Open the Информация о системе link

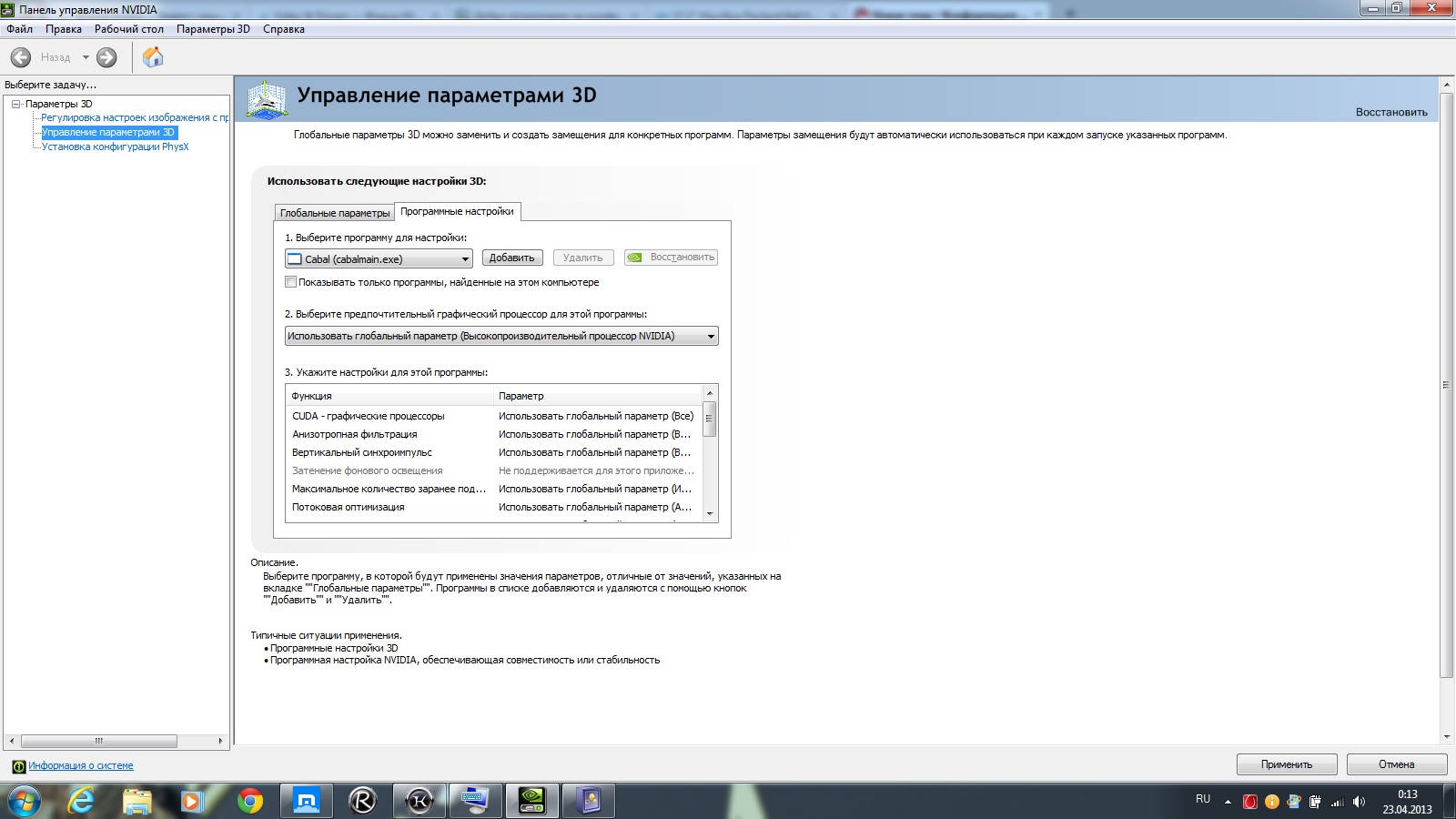81,766
